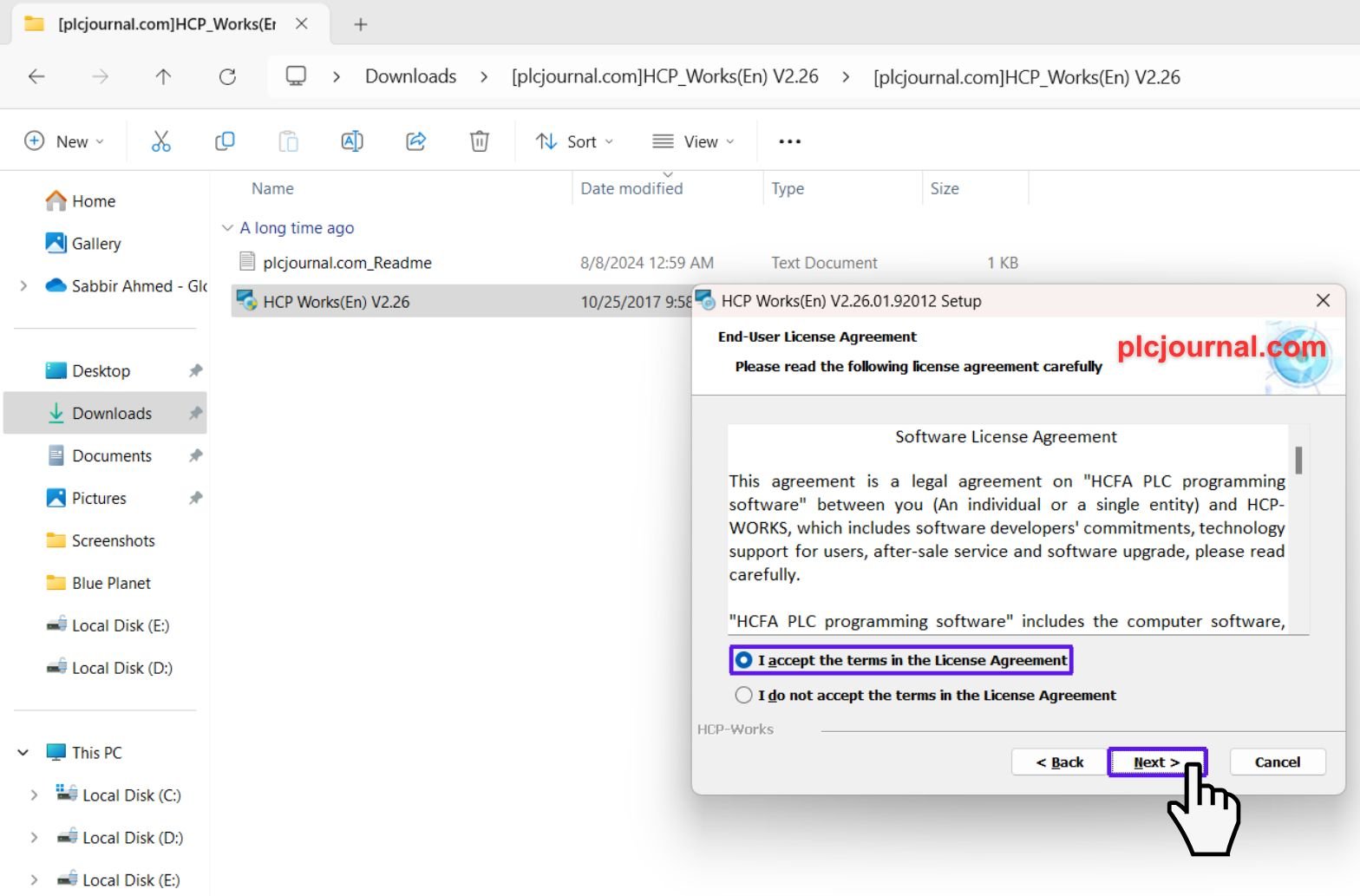The image size is (1360, 896).
Task: Click the forward navigation arrow
Action: click(x=101, y=76)
